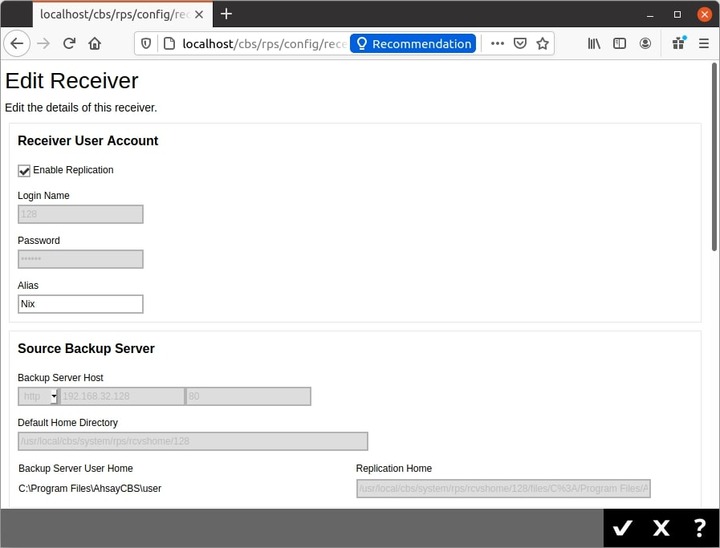Open a new browser tab
720x548 pixels.
[x=226, y=14]
